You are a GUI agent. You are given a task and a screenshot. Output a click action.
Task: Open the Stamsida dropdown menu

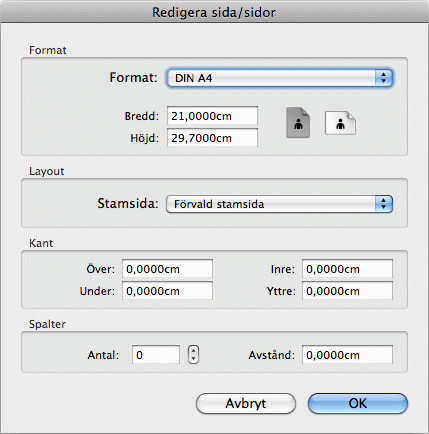[x=279, y=204]
